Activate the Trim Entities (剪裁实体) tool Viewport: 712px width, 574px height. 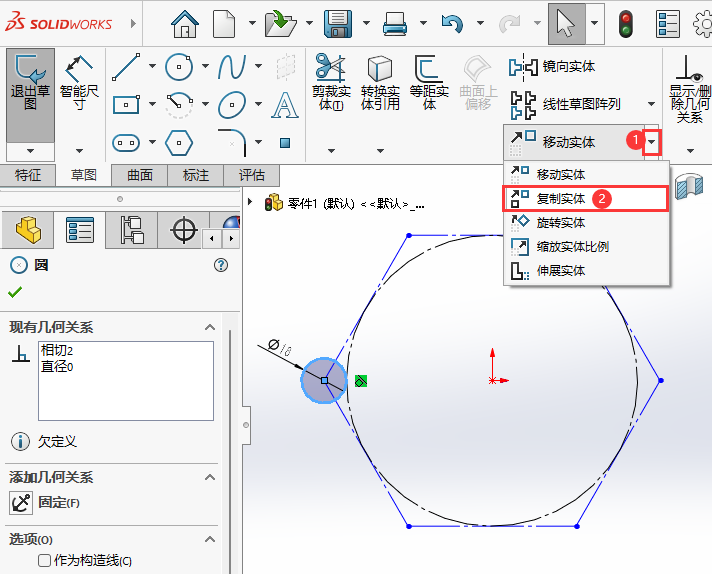[x=331, y=82]
